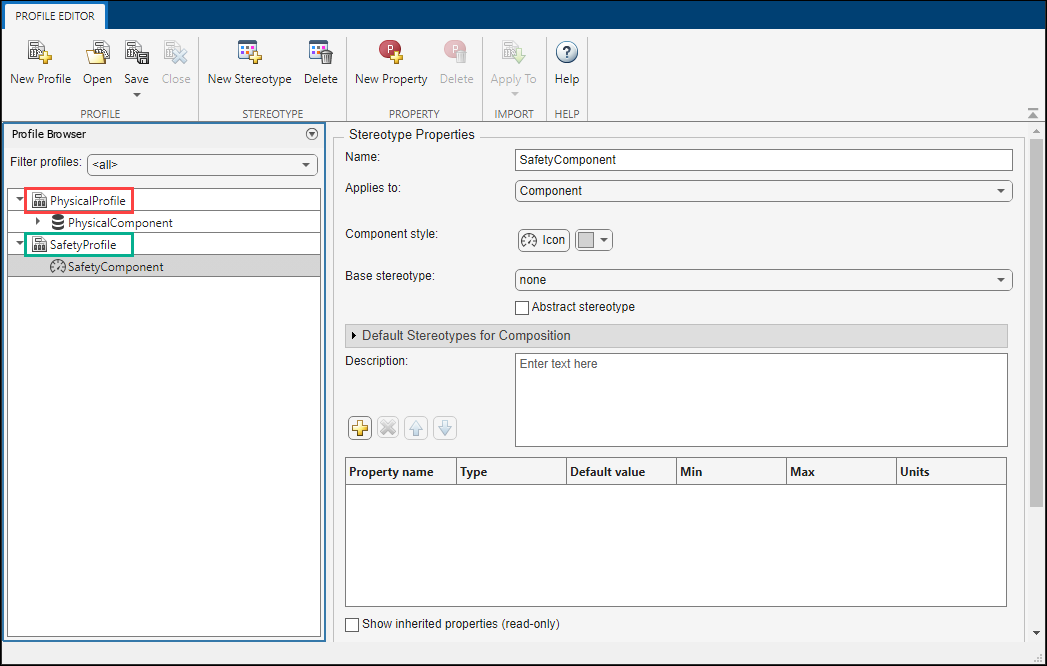The image size is (1047, 666).
Task: Open the filter profiles dropdown
Action: [x=307, y=164]
